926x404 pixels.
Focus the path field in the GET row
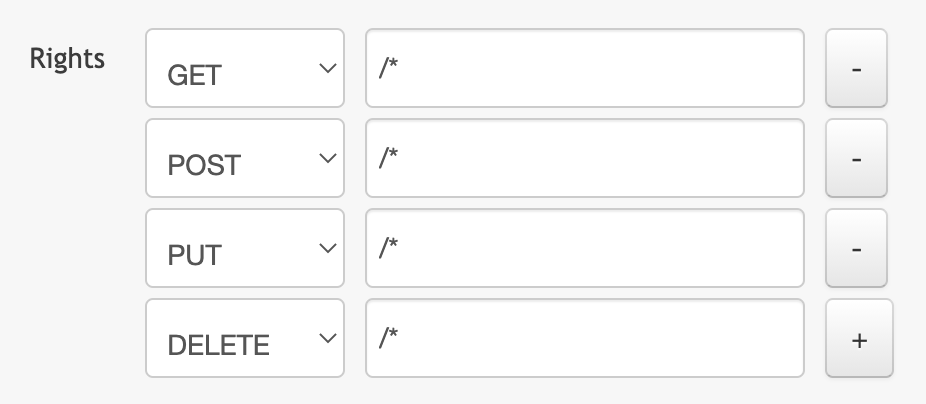tap(584, 68)
